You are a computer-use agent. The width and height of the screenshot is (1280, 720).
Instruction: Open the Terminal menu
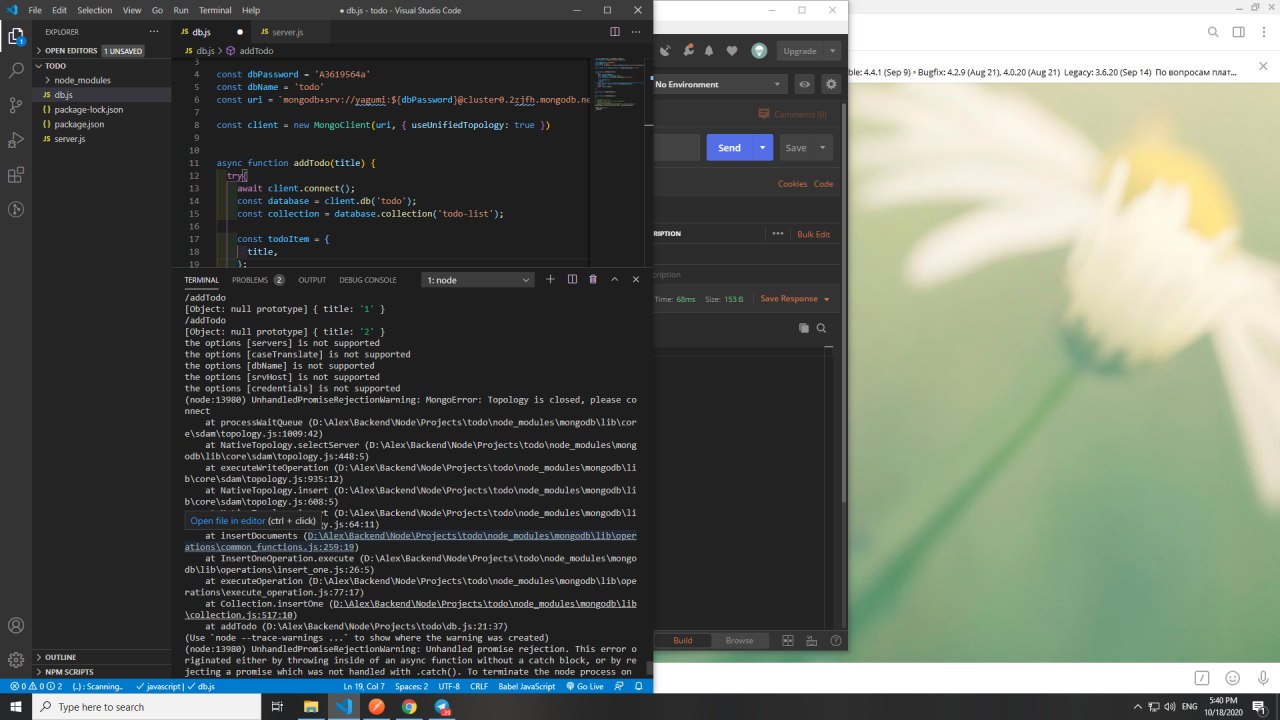click(x=215, y=10)
